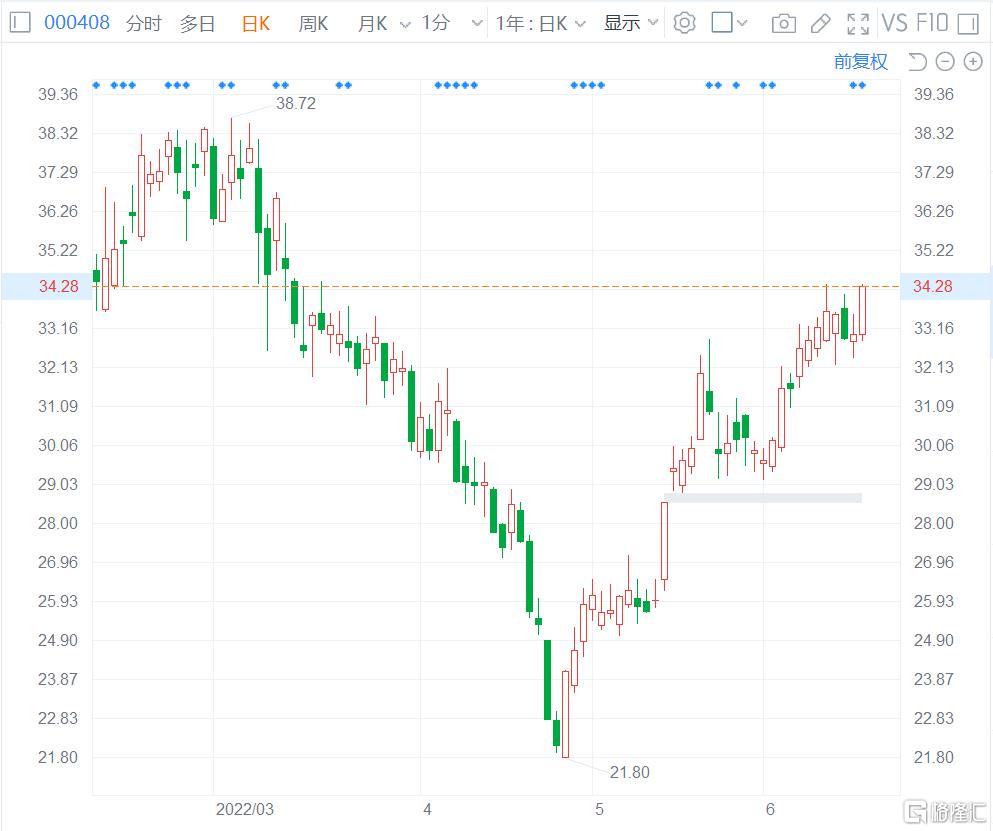Click the last candlestick on the chart
The image size is (993, 831).
(x=862, y=311)
